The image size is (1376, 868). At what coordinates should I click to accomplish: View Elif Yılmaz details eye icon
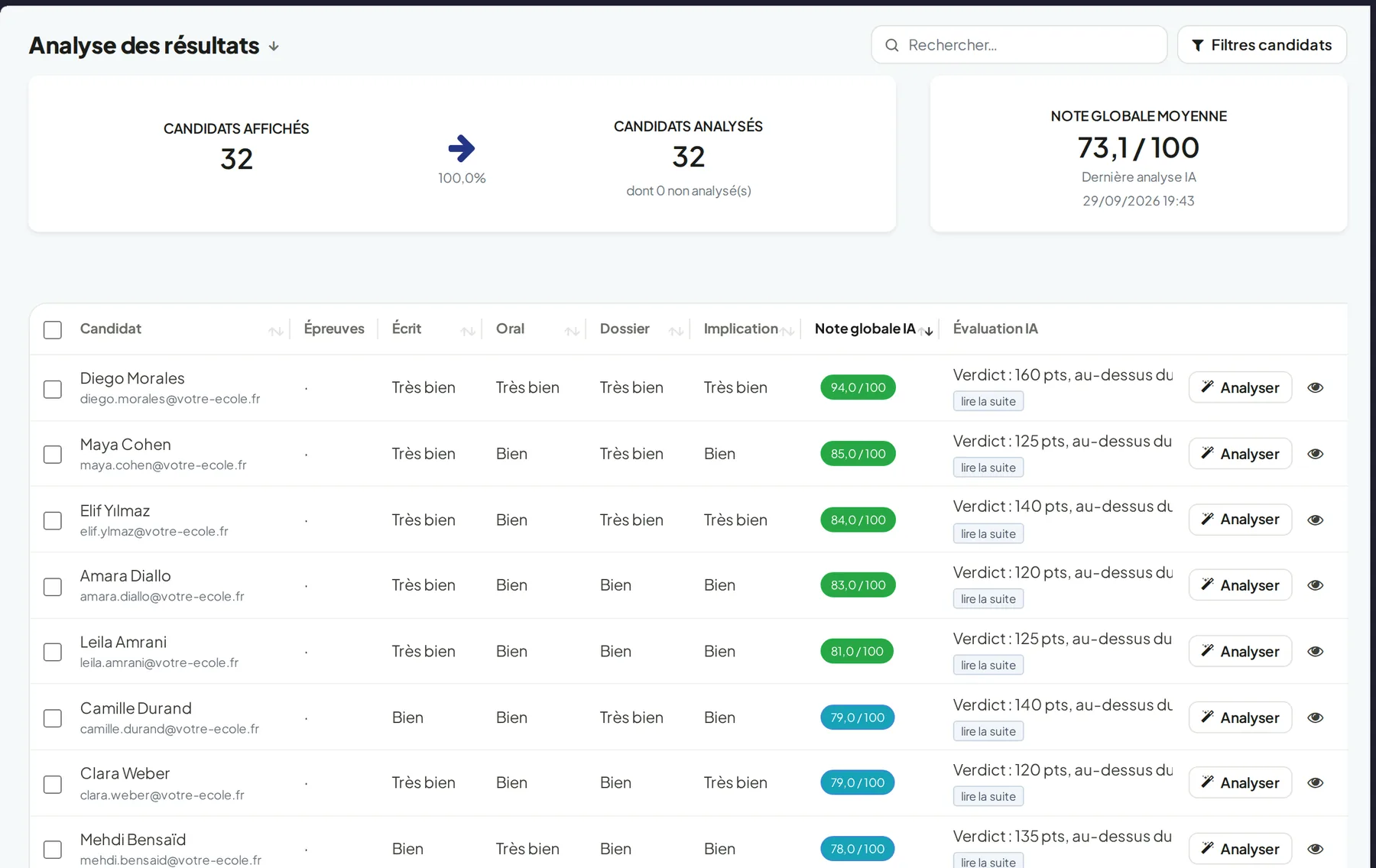pyautogui.click(x=1315, y=520)
